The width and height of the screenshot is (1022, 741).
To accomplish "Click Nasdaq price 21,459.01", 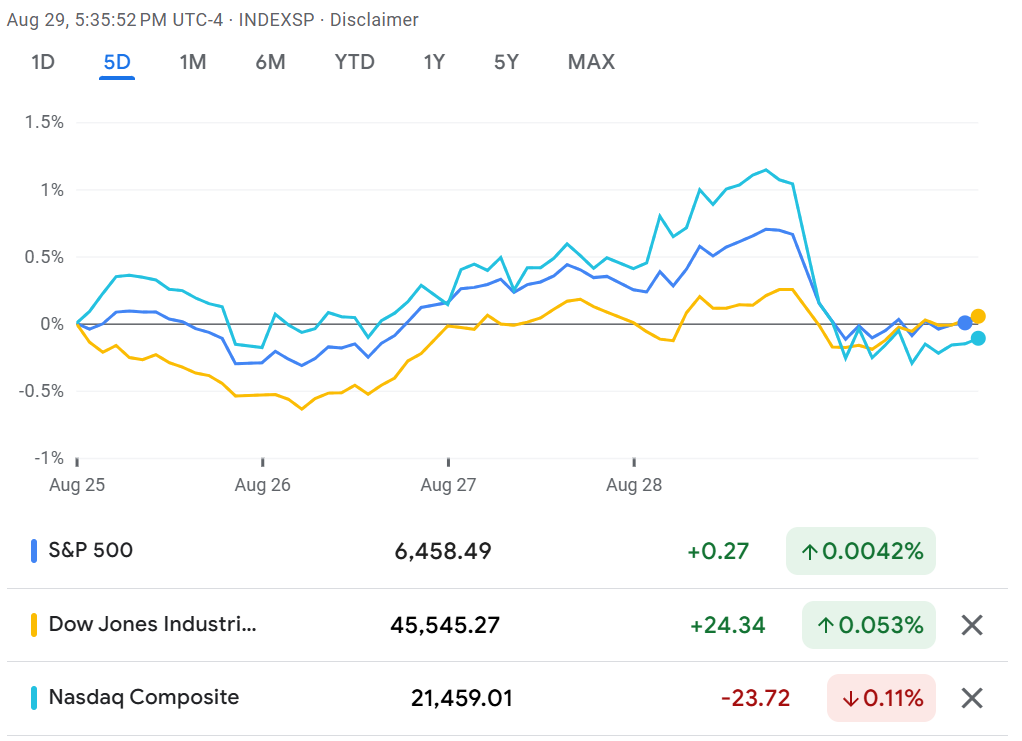I will click(461, 698).
